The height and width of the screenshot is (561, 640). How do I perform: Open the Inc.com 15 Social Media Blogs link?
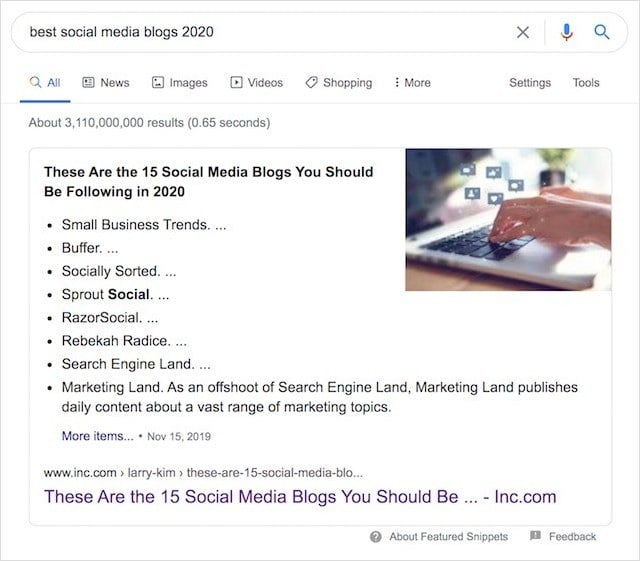tap(300, 497)
